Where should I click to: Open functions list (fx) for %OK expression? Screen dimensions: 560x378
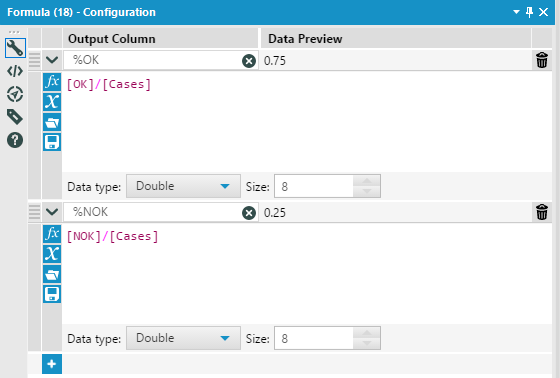pos(52,82)
